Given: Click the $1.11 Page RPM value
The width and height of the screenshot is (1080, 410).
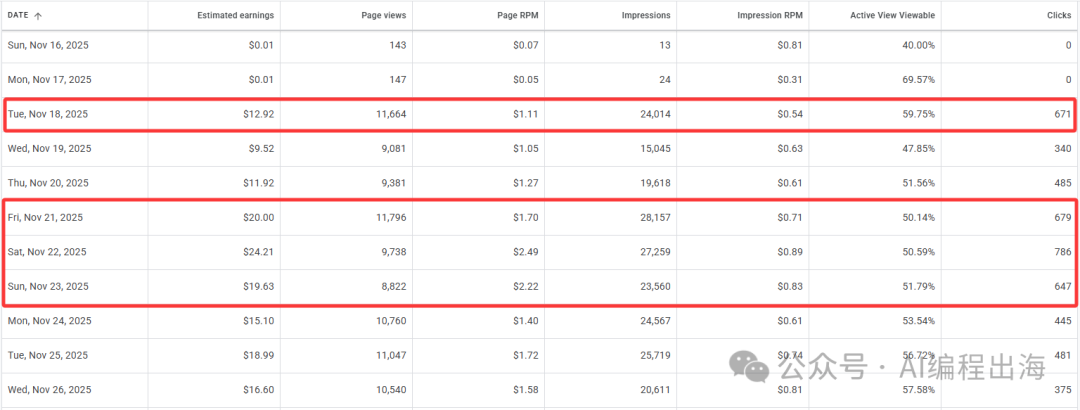Looking at the screenshot, I should pos(526,114).
